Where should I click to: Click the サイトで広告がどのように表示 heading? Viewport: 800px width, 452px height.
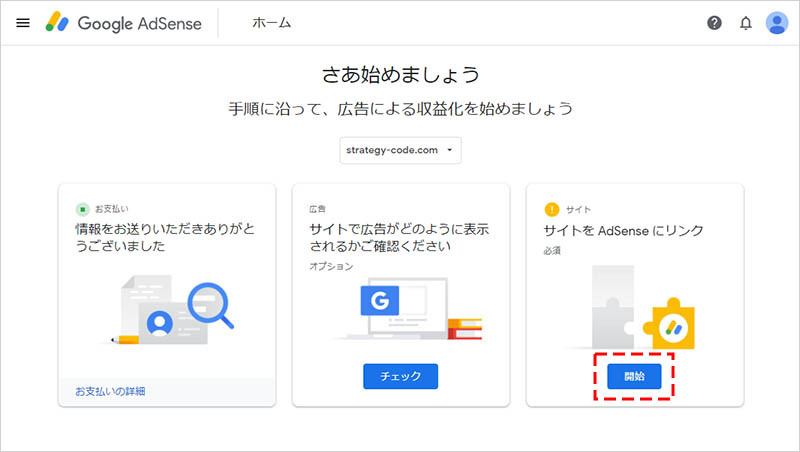coord(399,237)
